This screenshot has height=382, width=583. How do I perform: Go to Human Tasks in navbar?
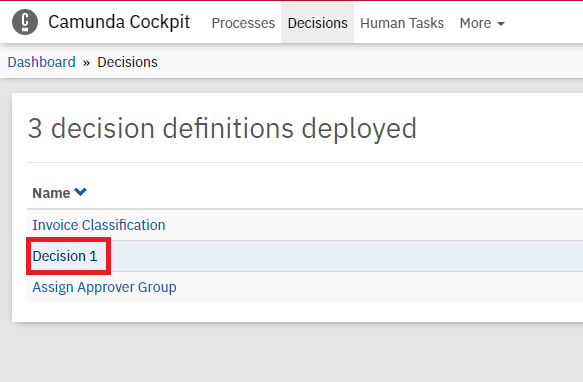pyautogui.click(x=402, y=23)
